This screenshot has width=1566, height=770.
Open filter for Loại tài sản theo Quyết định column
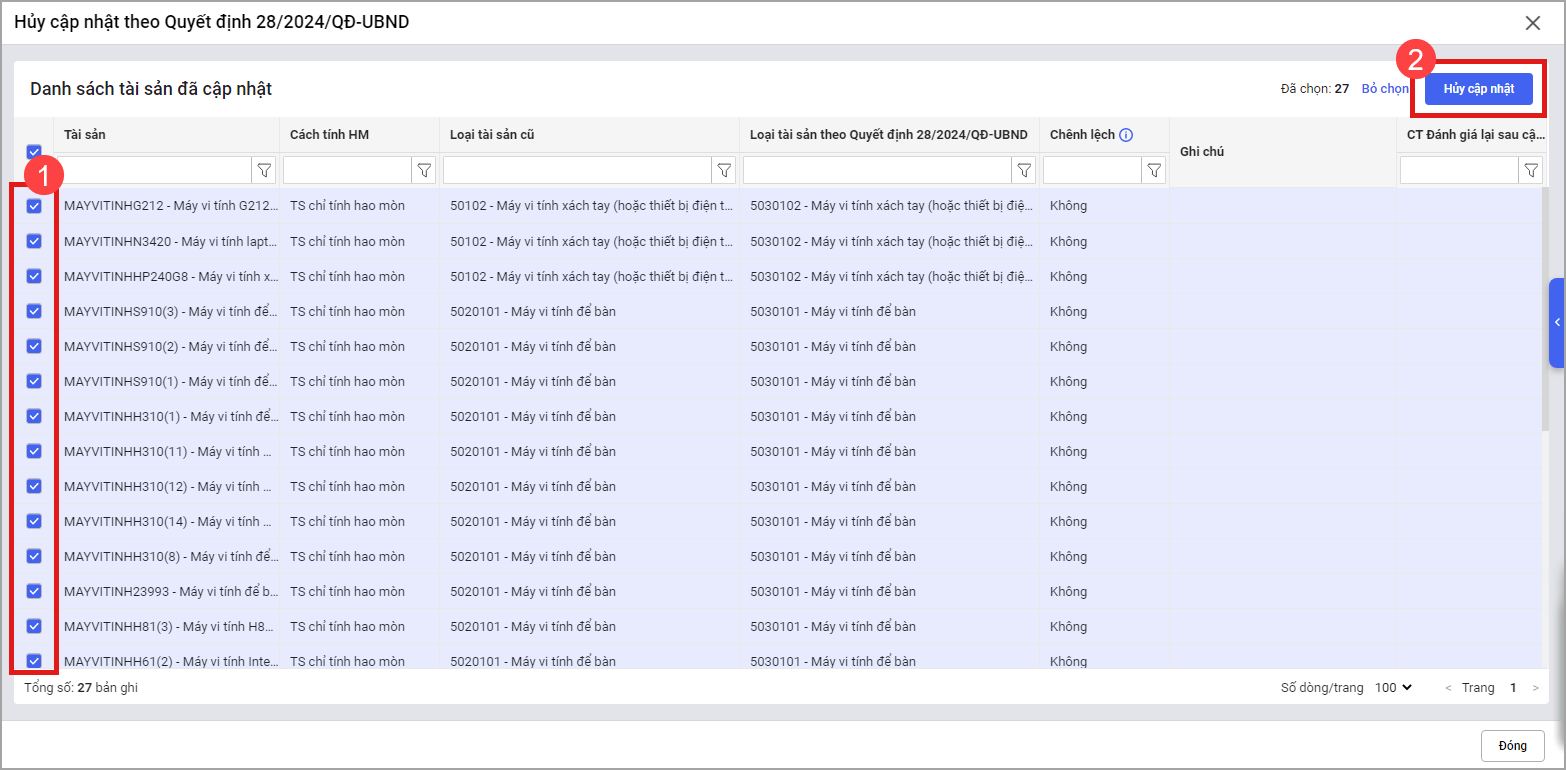[x=1024, y=171]
